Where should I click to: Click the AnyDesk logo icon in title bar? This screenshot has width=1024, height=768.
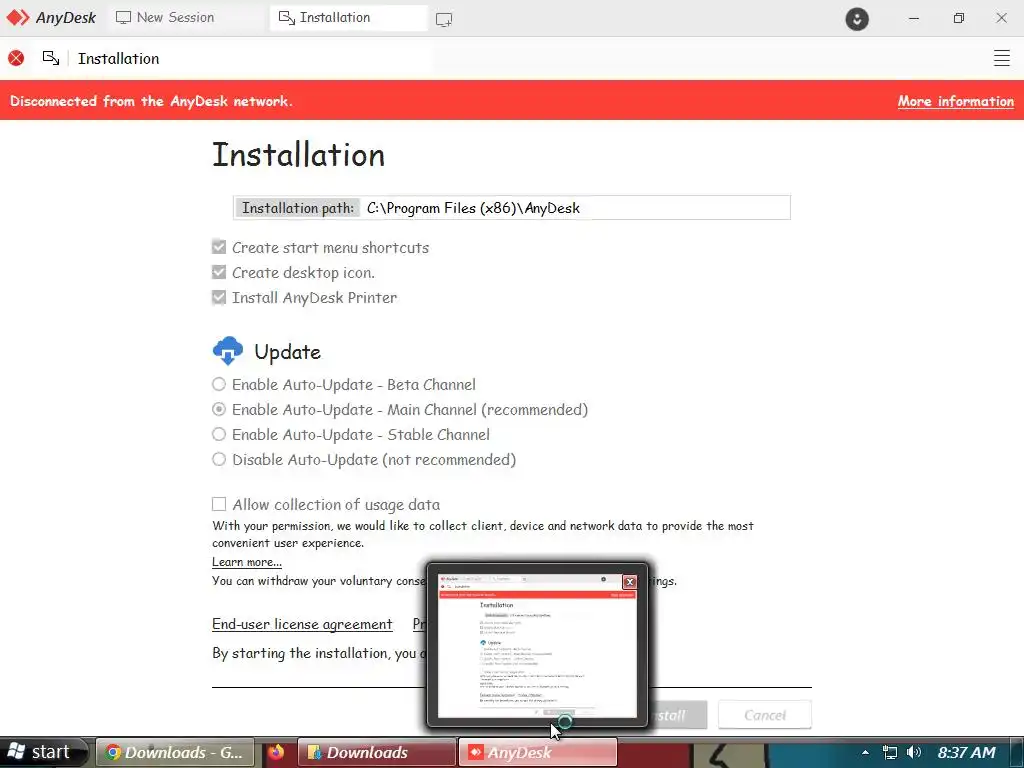coord(18,18)
